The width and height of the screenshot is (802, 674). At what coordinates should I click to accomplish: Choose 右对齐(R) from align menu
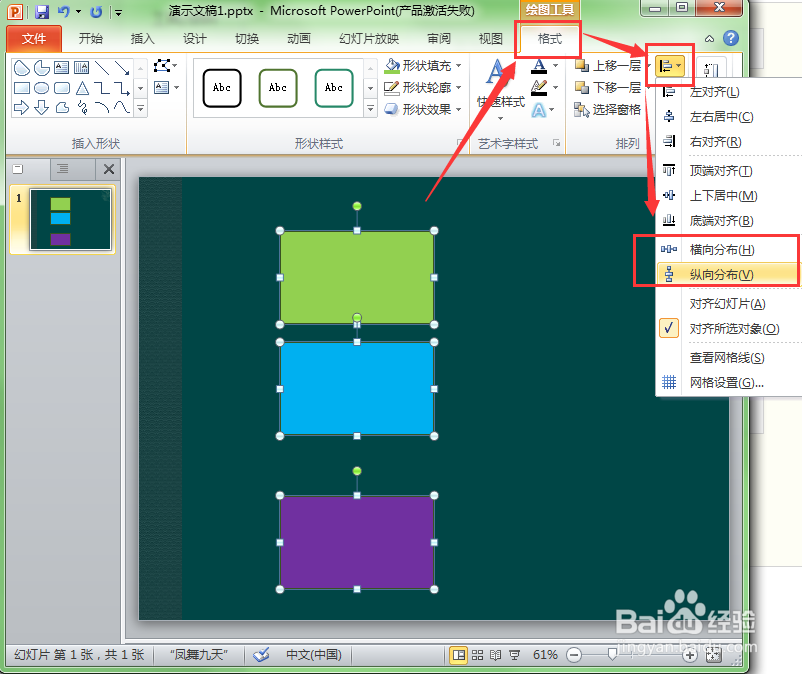pyautogui.click(x=728, y=142)
